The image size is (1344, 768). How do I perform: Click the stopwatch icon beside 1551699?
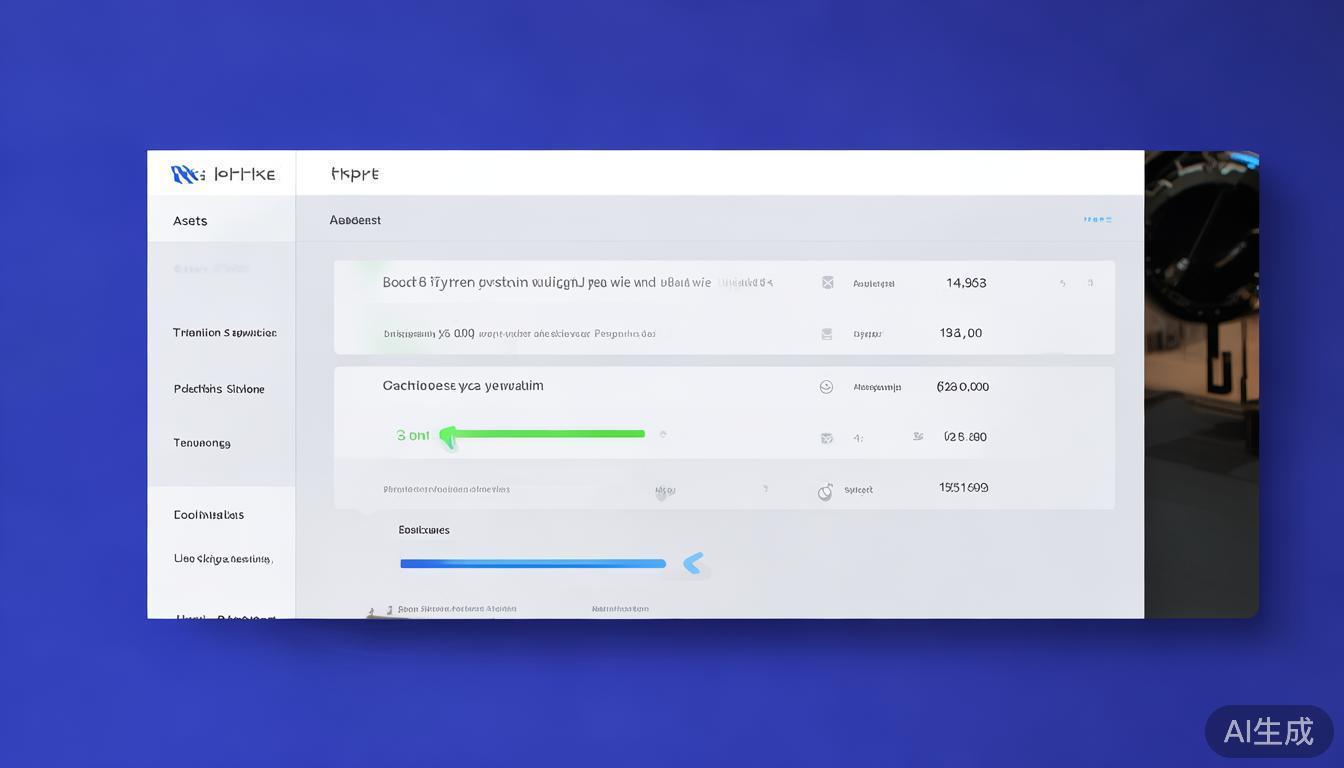825,491
